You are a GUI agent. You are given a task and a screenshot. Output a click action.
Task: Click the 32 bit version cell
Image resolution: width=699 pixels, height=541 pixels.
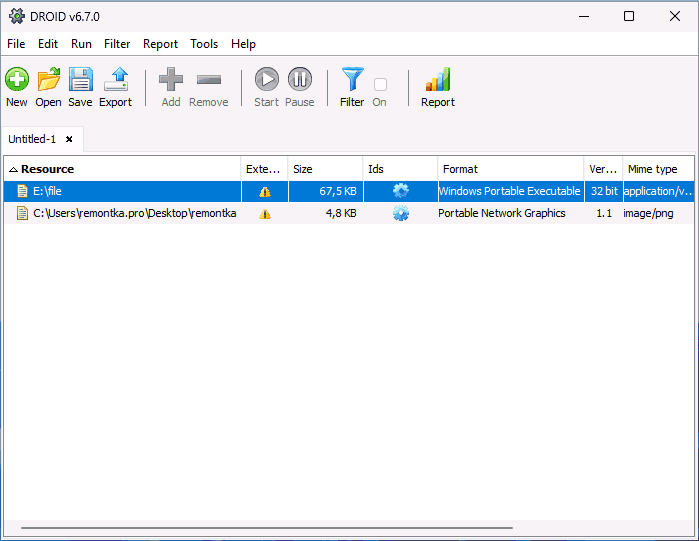[604, 191]
